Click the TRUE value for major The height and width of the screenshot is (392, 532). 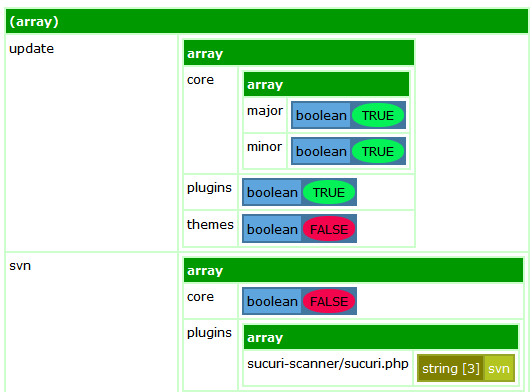(378, 115)
